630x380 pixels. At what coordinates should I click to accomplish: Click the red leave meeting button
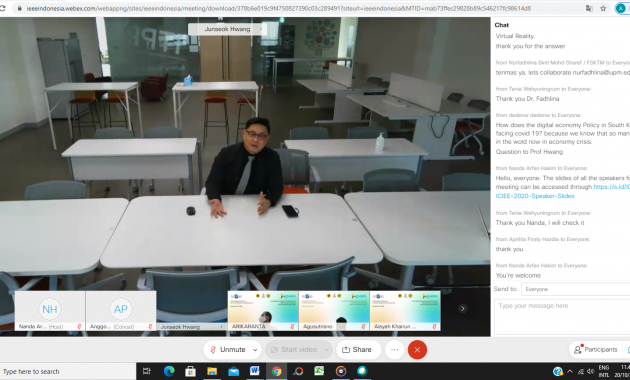[x=417, y=349]
